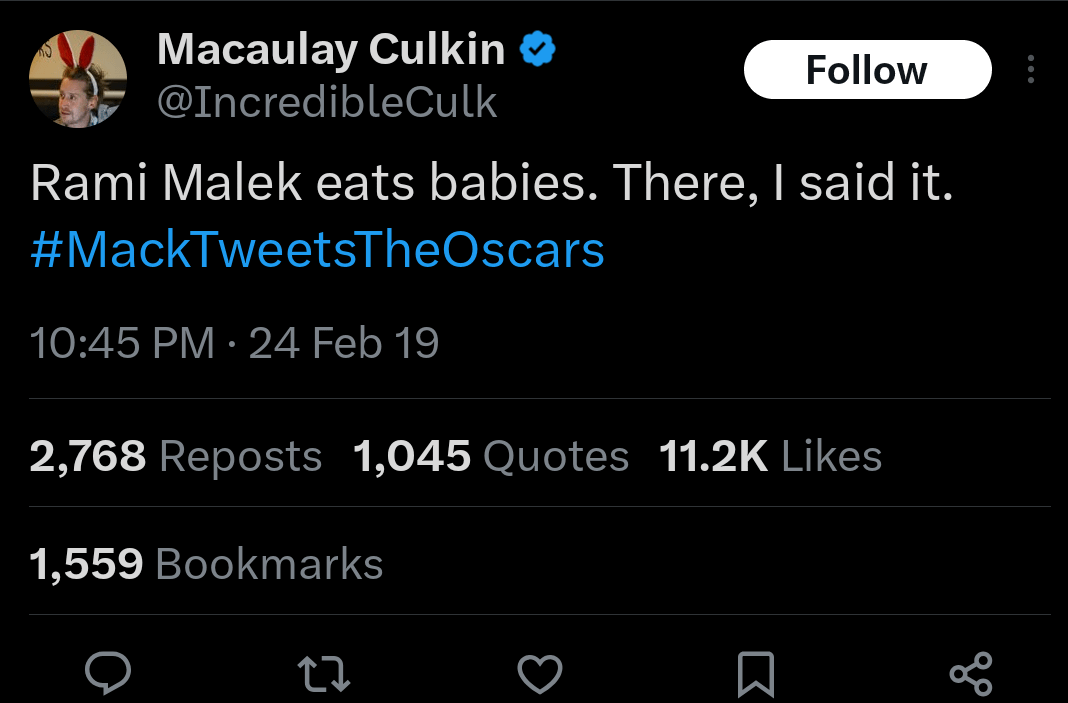Open the three-dot more options menu
Image resolution: width=1068 pixels, height=703 pixels.
(x=1031, y=69)
